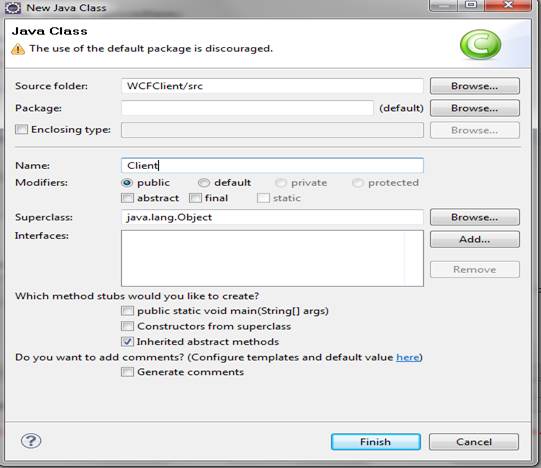The height and width of the screenshot is (468, 541).
Task: Select the public modifier radio button
Action: [x=127, y=183]
